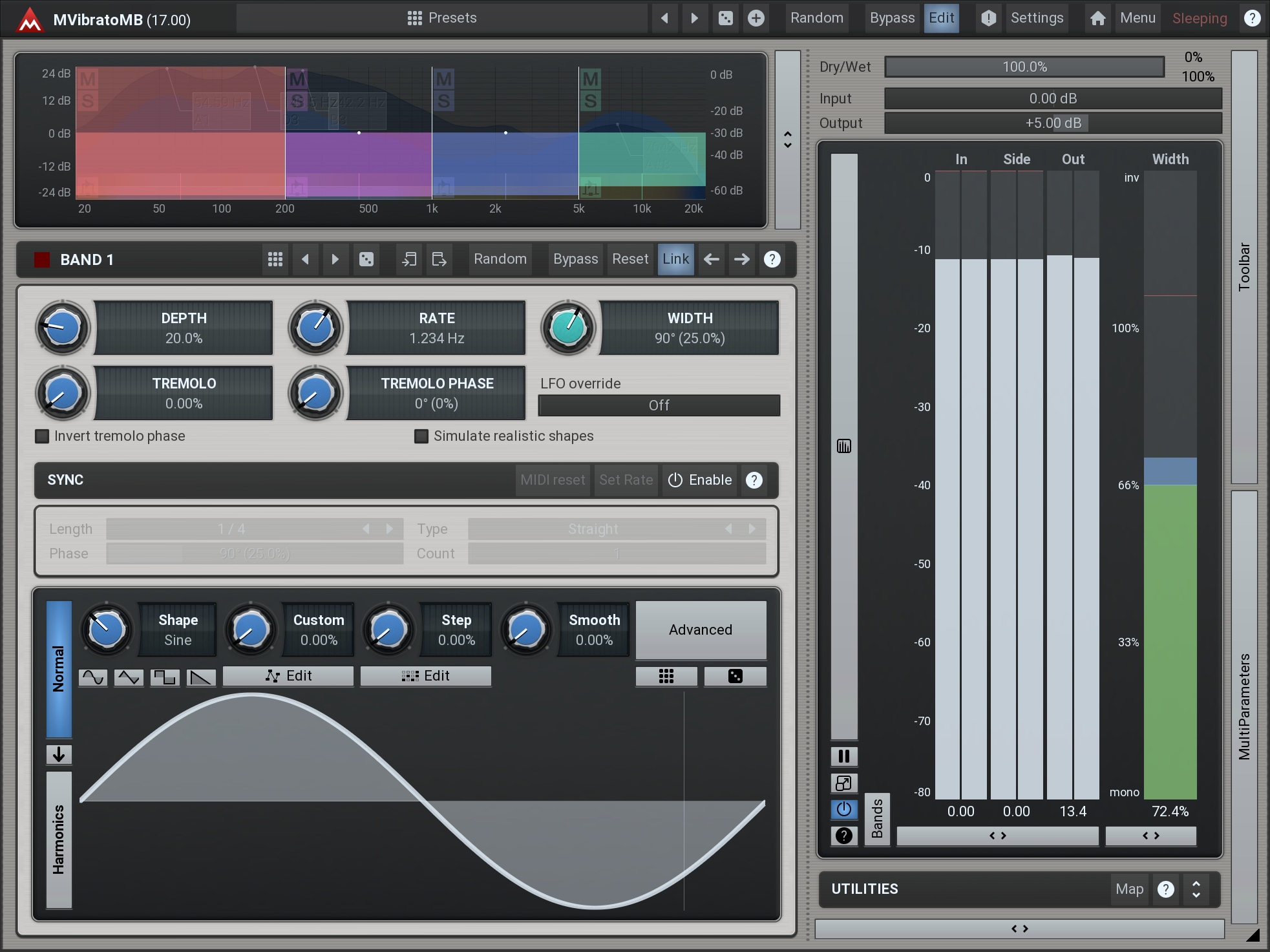This screenshot has height=952, width=1270.
Task: Open the Menu item in header
Action: (x=1137, y=18)
